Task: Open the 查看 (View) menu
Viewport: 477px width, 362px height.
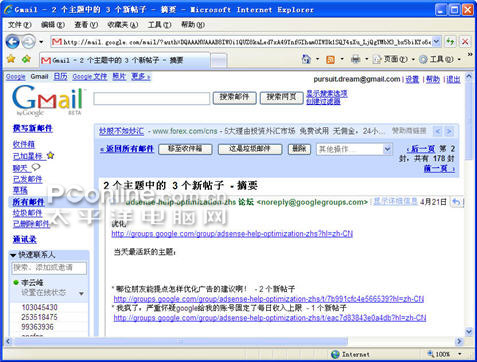Action: point(86,25)
